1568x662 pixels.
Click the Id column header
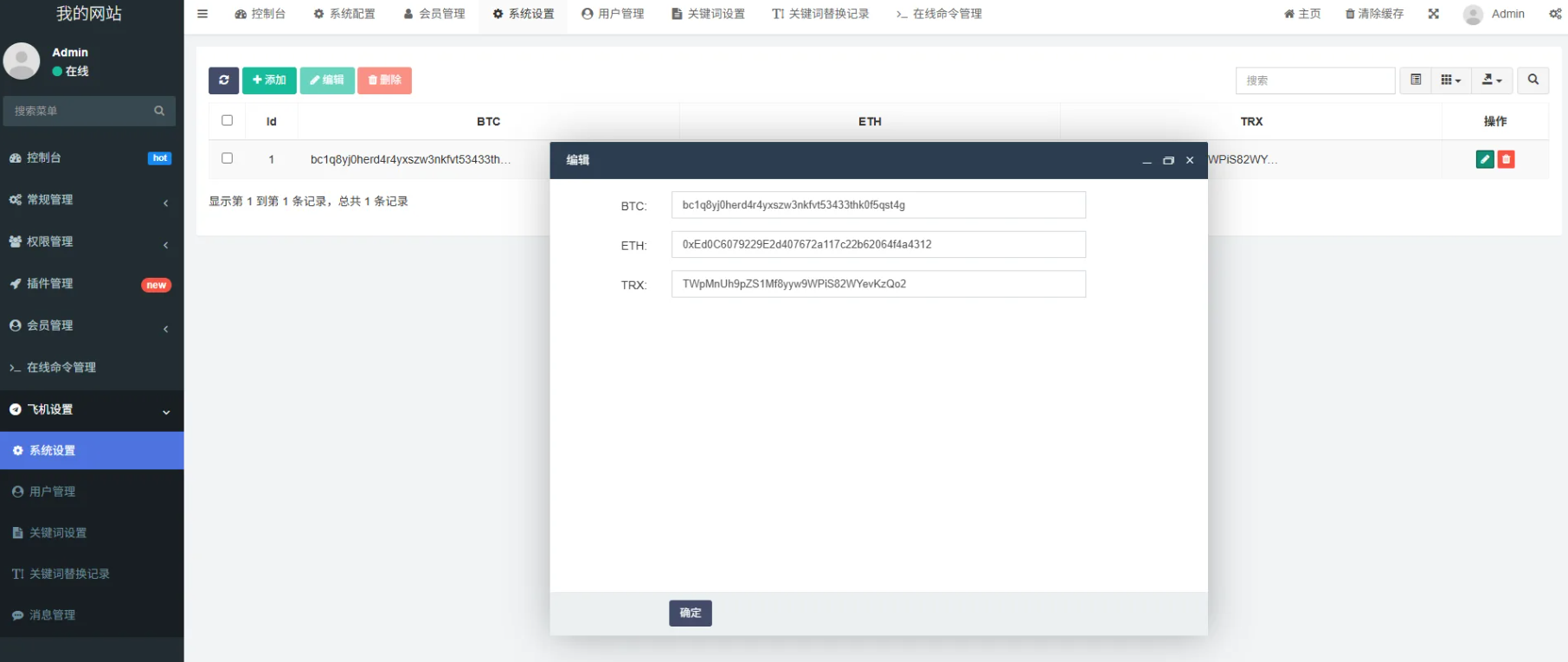point(271,122)
